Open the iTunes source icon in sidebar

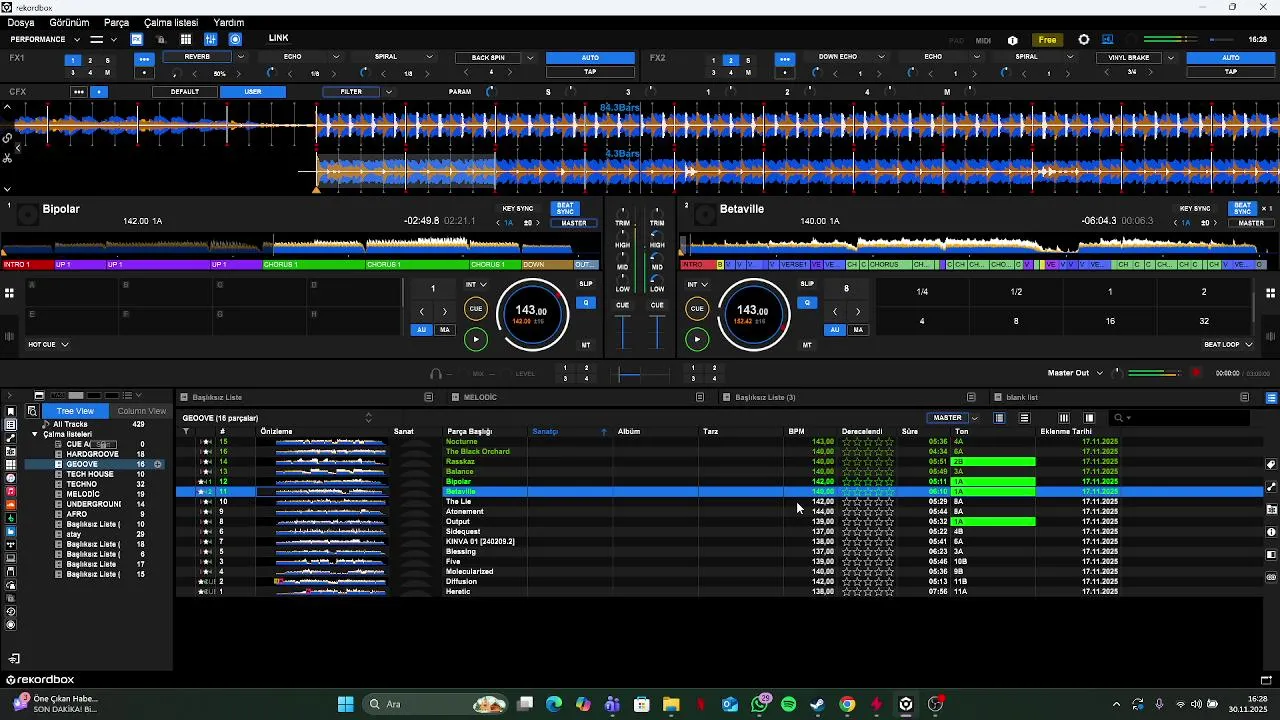coord(11,478)
